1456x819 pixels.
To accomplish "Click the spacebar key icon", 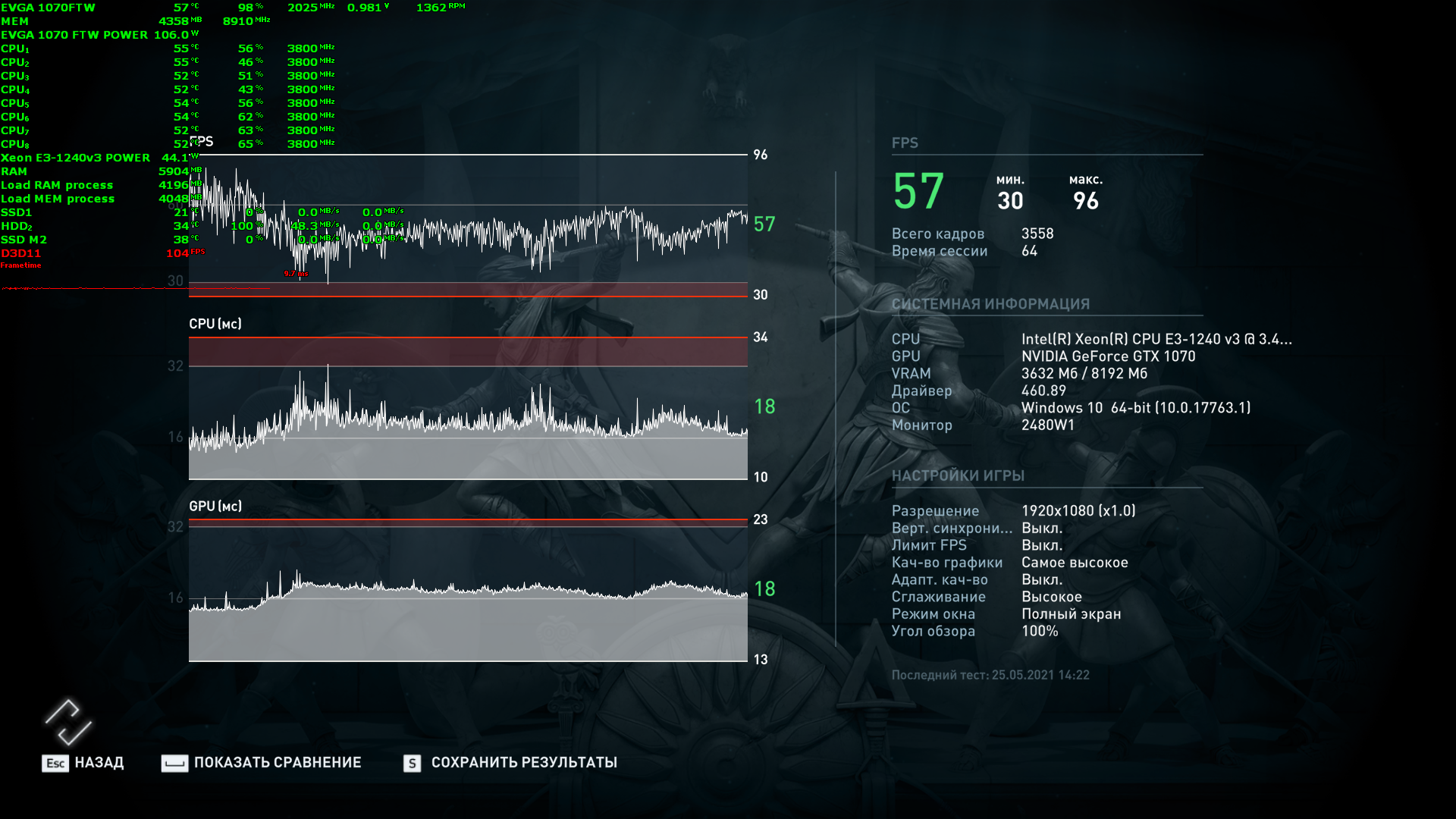I will (x=174, y=763).
